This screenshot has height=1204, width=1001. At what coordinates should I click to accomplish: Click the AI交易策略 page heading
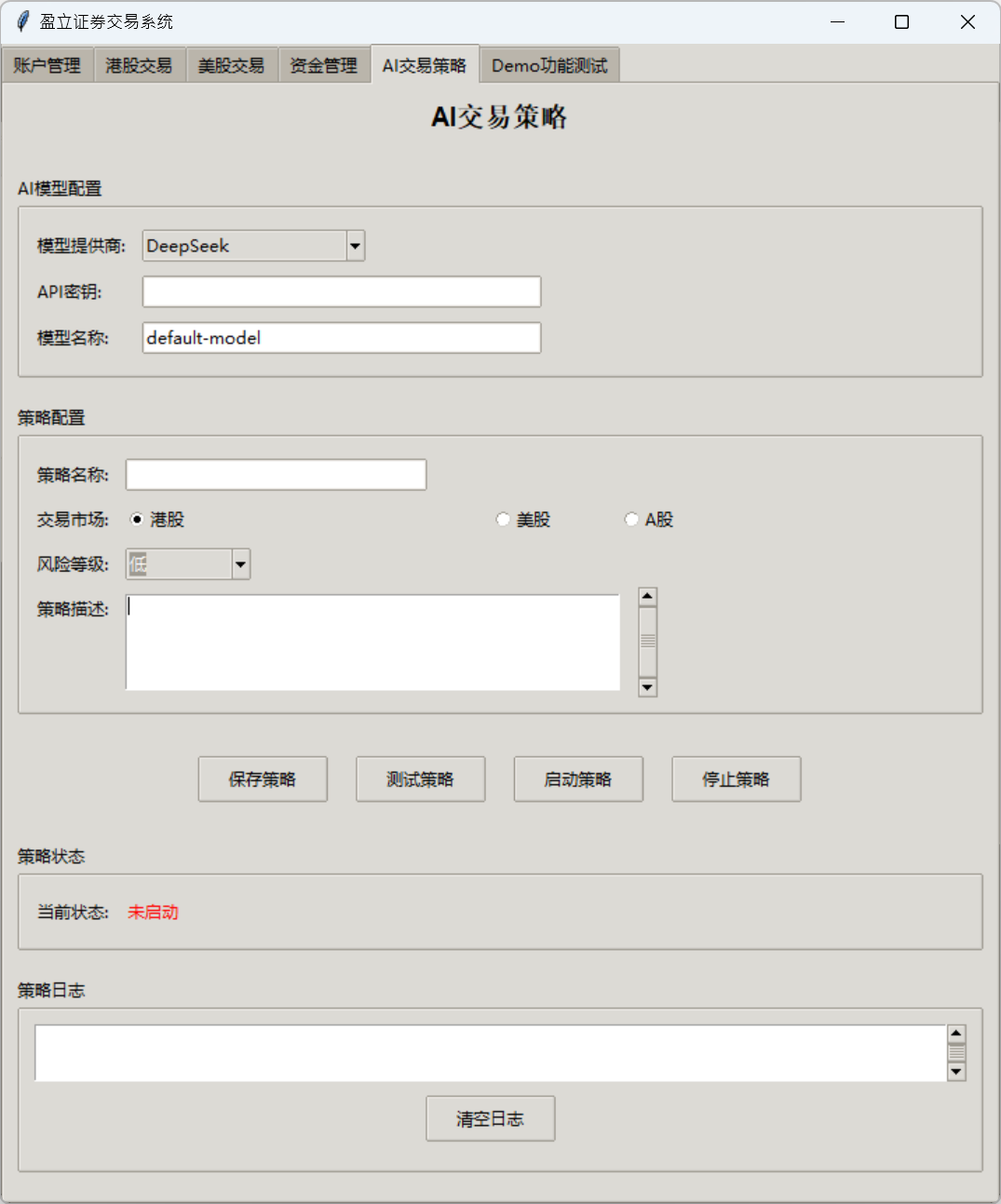click(499, 117)
